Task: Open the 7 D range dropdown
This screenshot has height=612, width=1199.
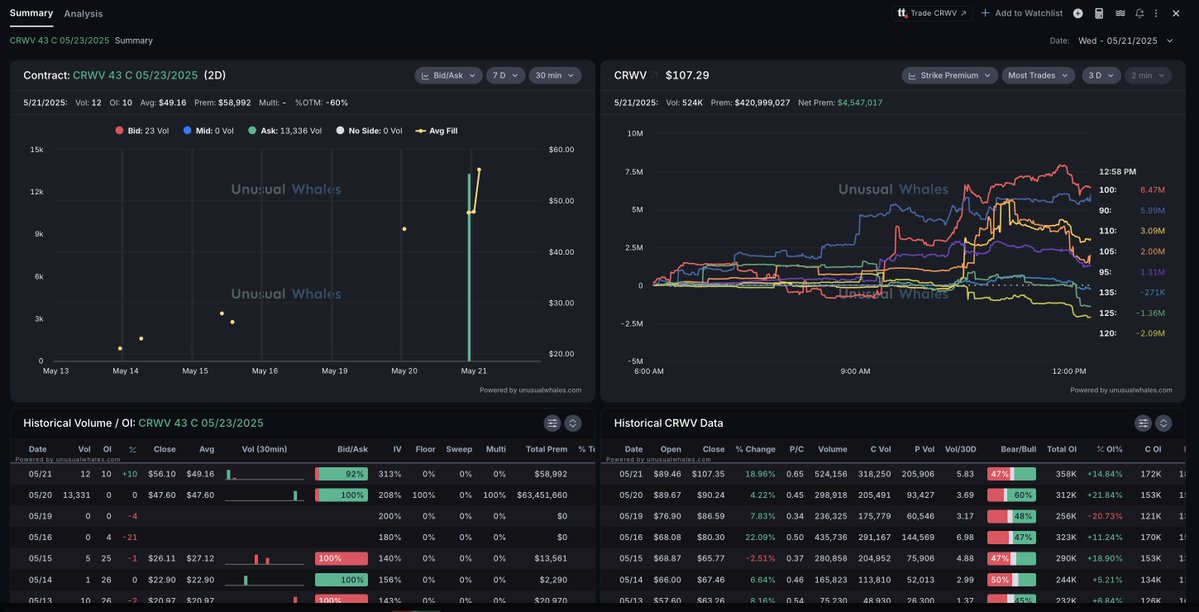Action: click(505, 75)
